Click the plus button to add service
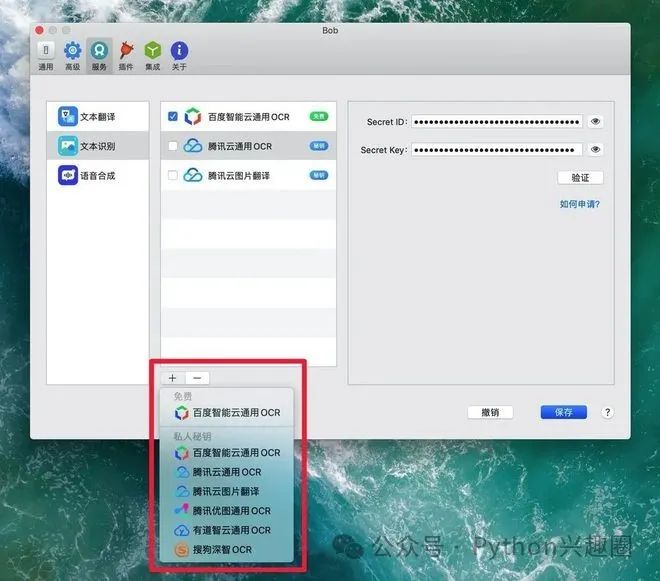 pyautogui.click(x=173, y=378)
